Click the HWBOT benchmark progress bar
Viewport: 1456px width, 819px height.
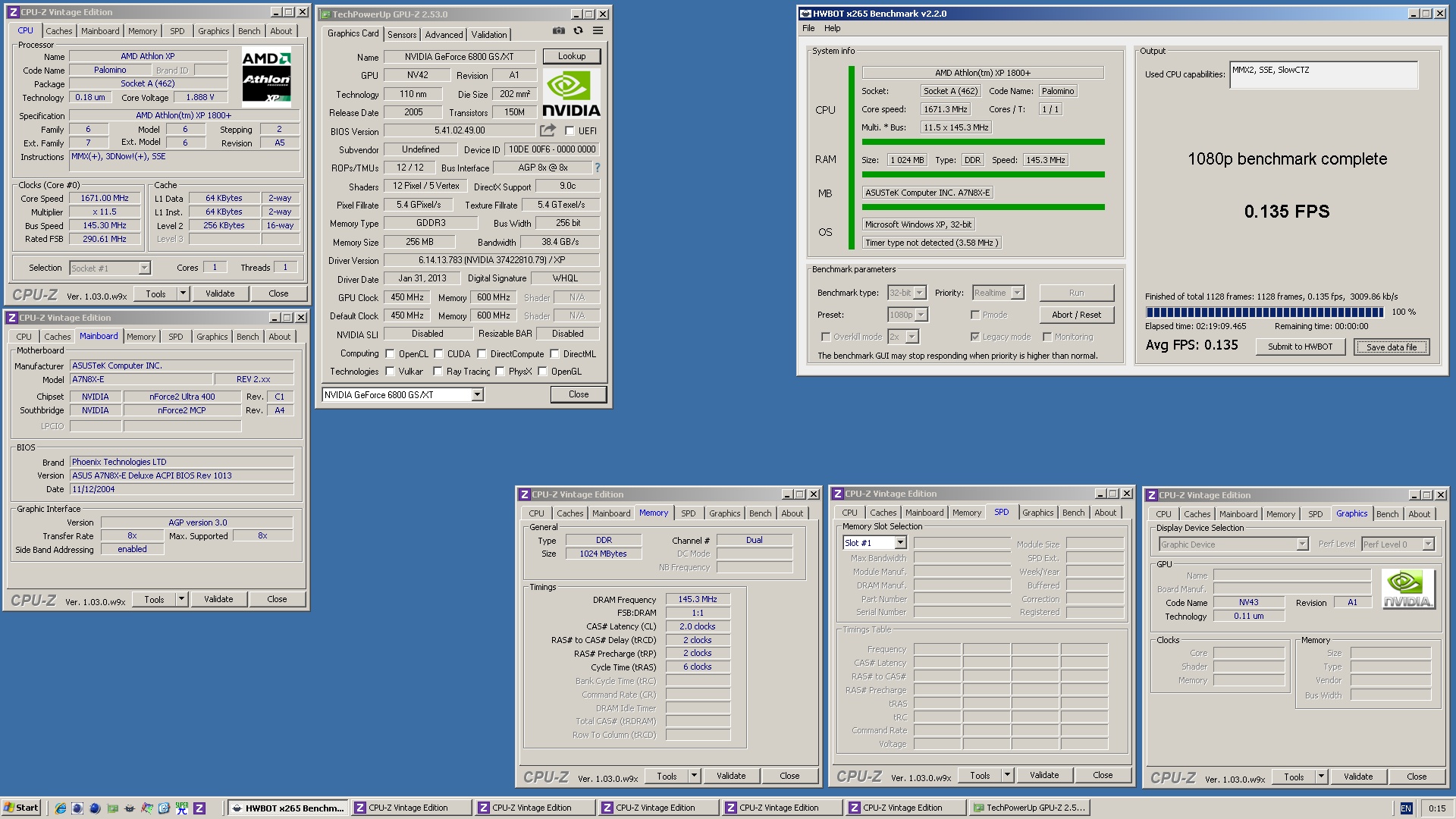point(1265,312)
